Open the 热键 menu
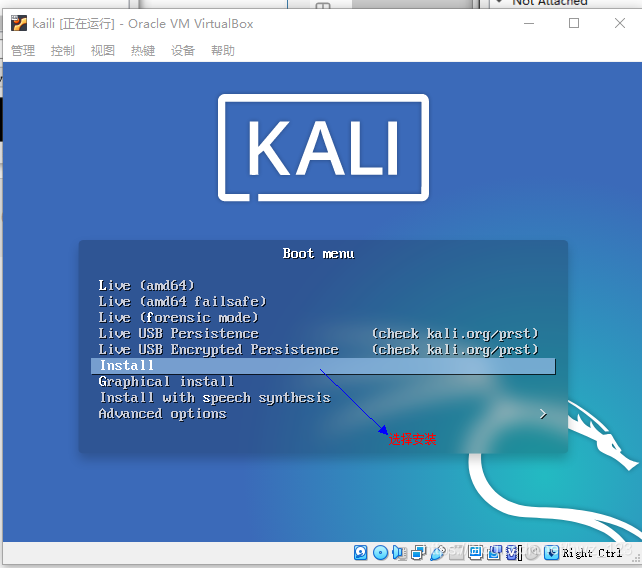The height and width of the screenshot is (568, 642). pos(143,50)
